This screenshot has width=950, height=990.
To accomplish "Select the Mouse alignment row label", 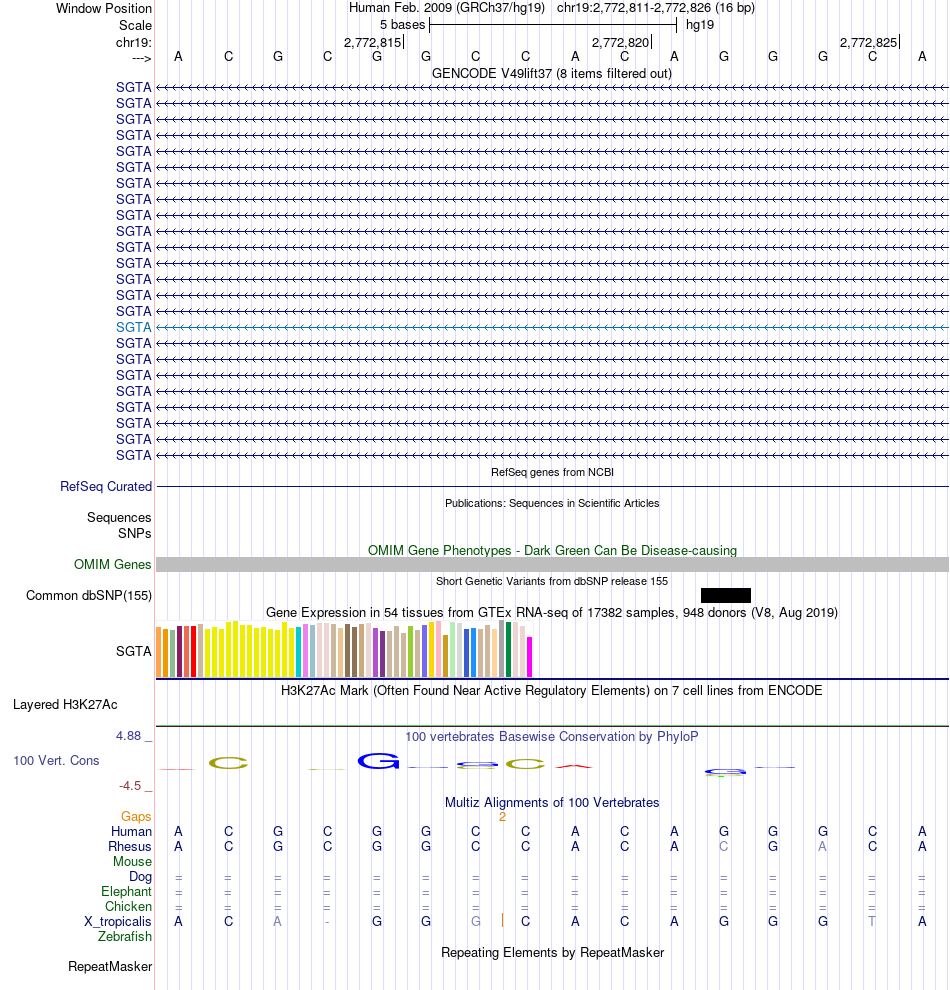I will pos(133,862).
